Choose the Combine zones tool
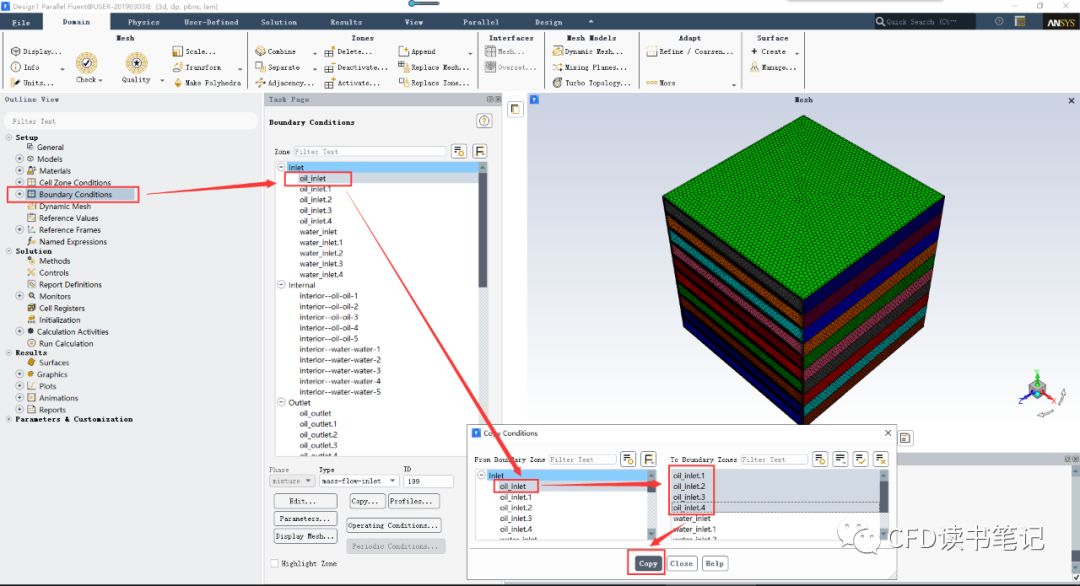The image size is (1080, 586). coord(276,52)
